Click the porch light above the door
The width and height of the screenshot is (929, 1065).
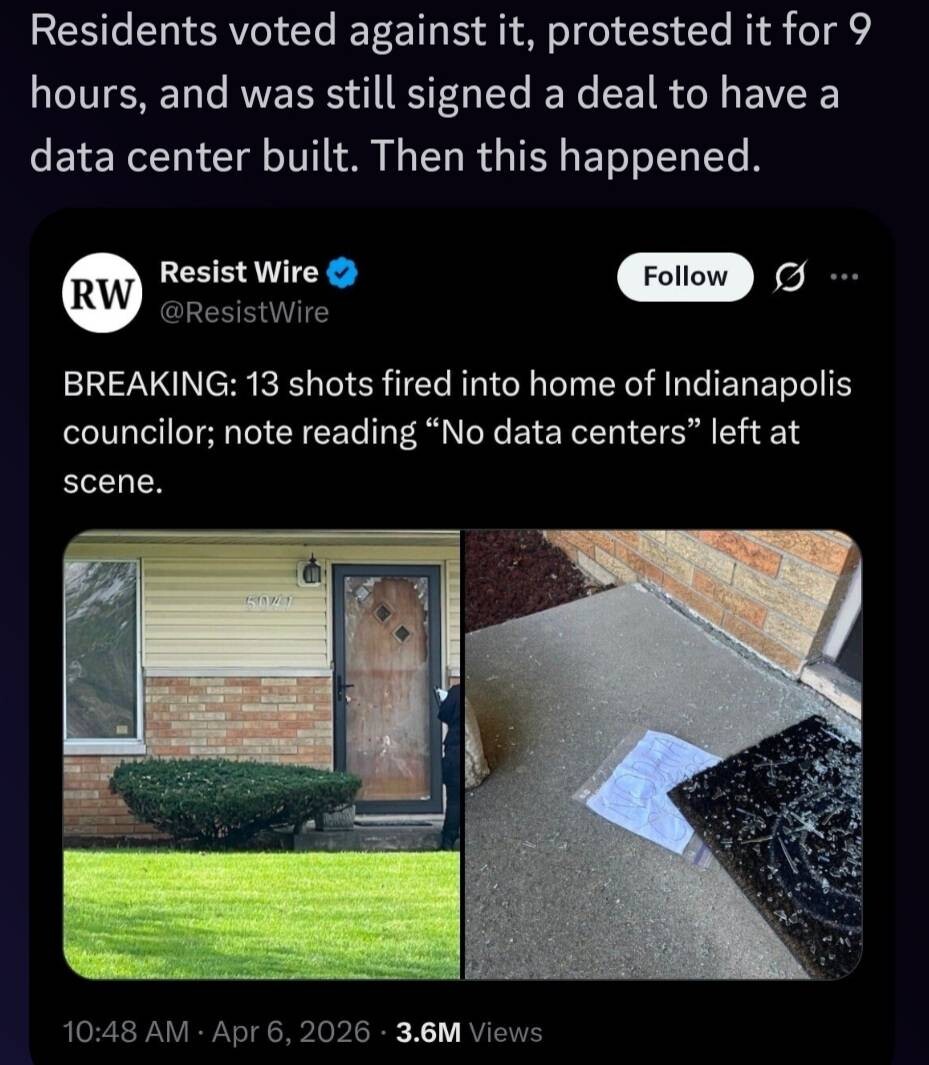(x=311, y=571)
